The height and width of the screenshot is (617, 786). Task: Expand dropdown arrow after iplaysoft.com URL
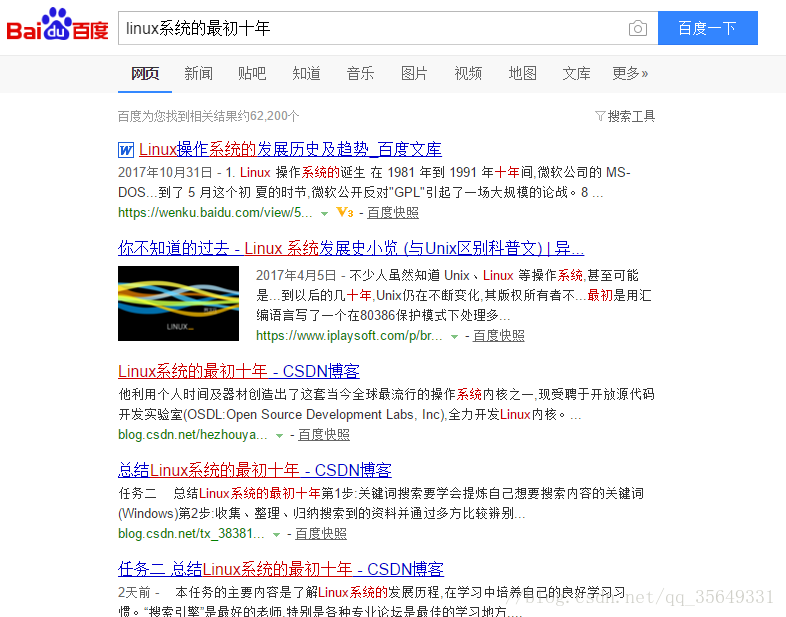point(454,337)
